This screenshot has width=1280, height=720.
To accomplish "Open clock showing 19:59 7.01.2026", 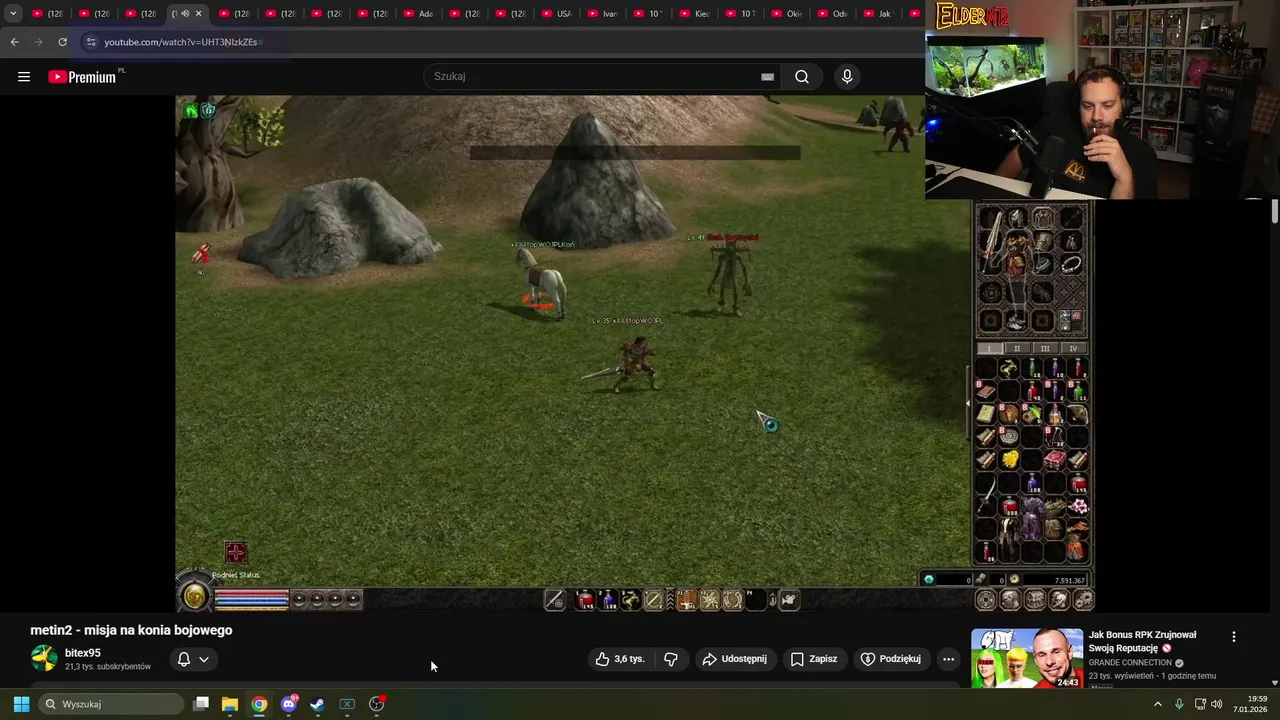I will point(1250,704).
